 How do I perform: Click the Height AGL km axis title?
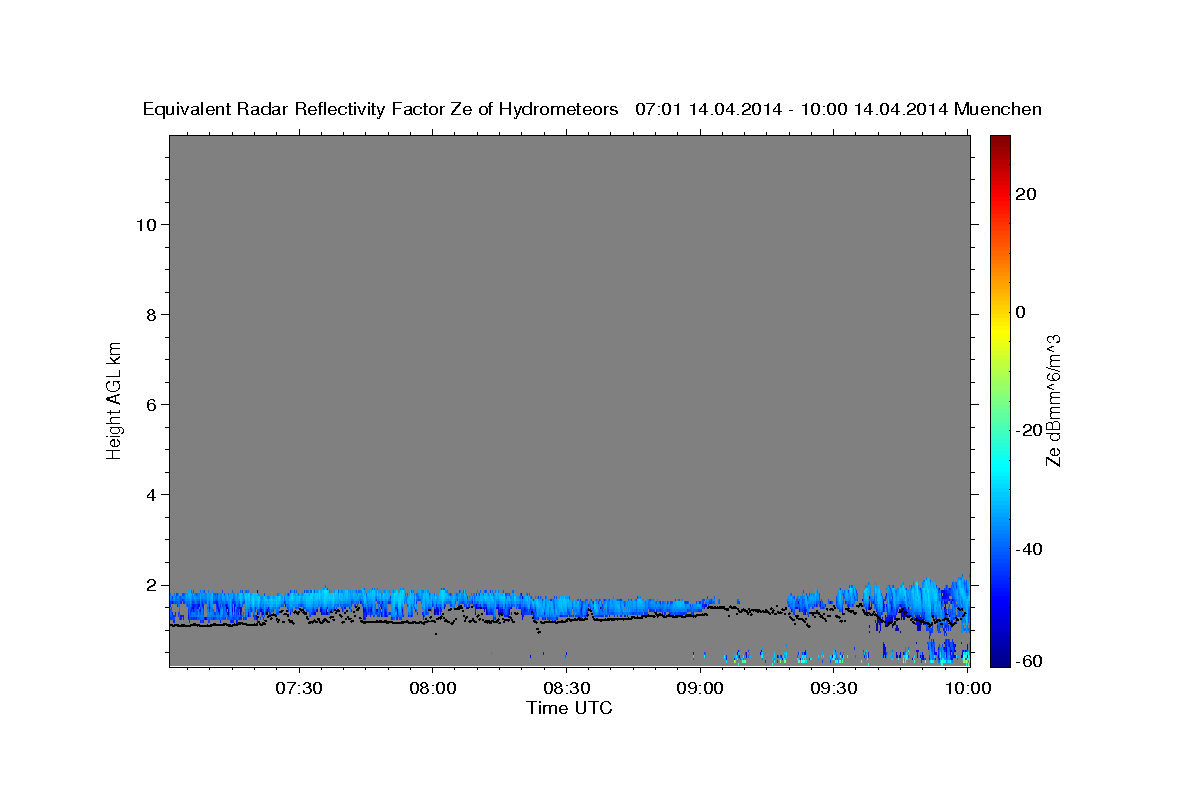click(115, 400)
